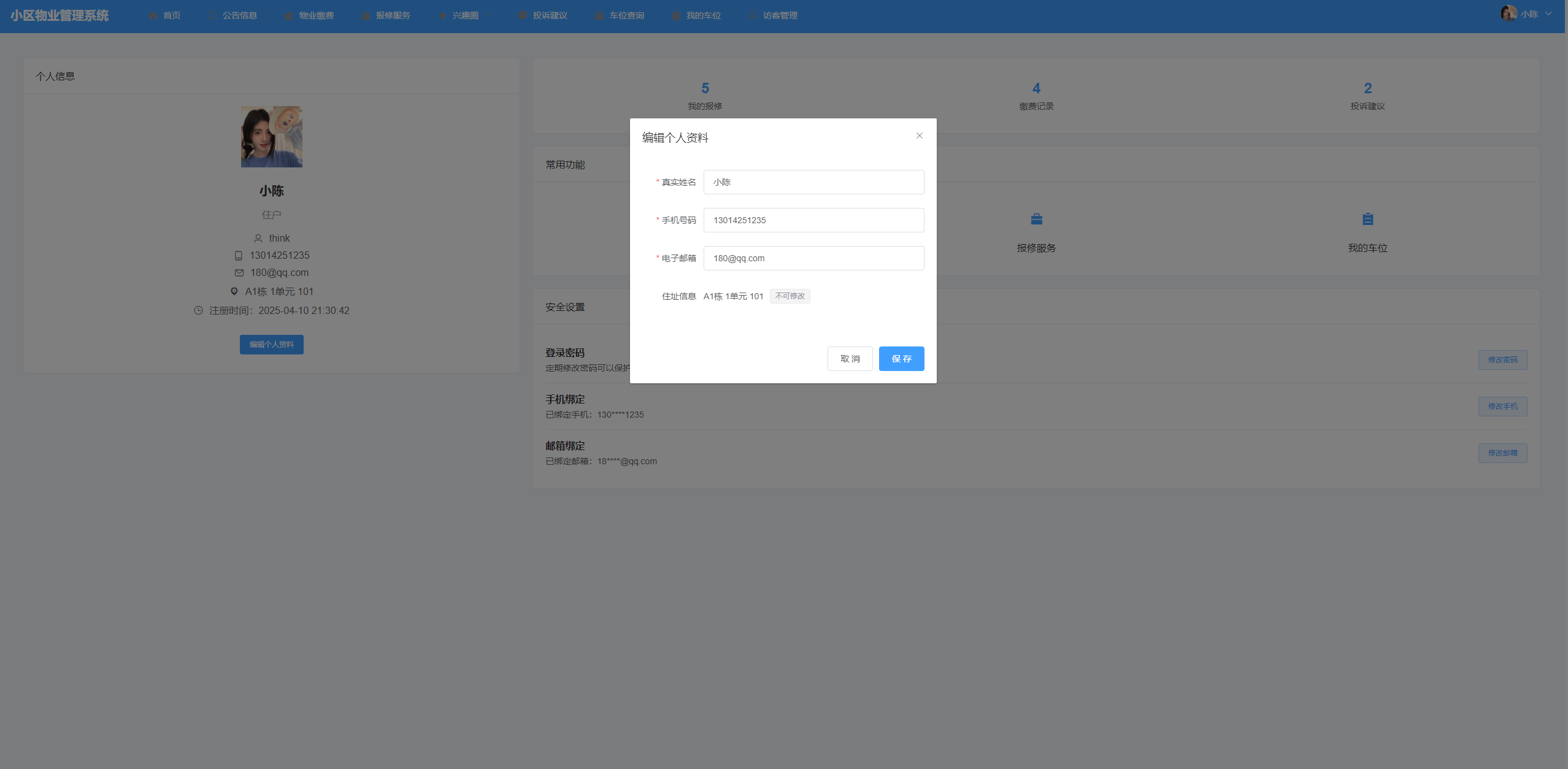Click the phone icon in profile
This screenshot has height=769, width=1568.
pyautogui.click(x=239, y=256)
